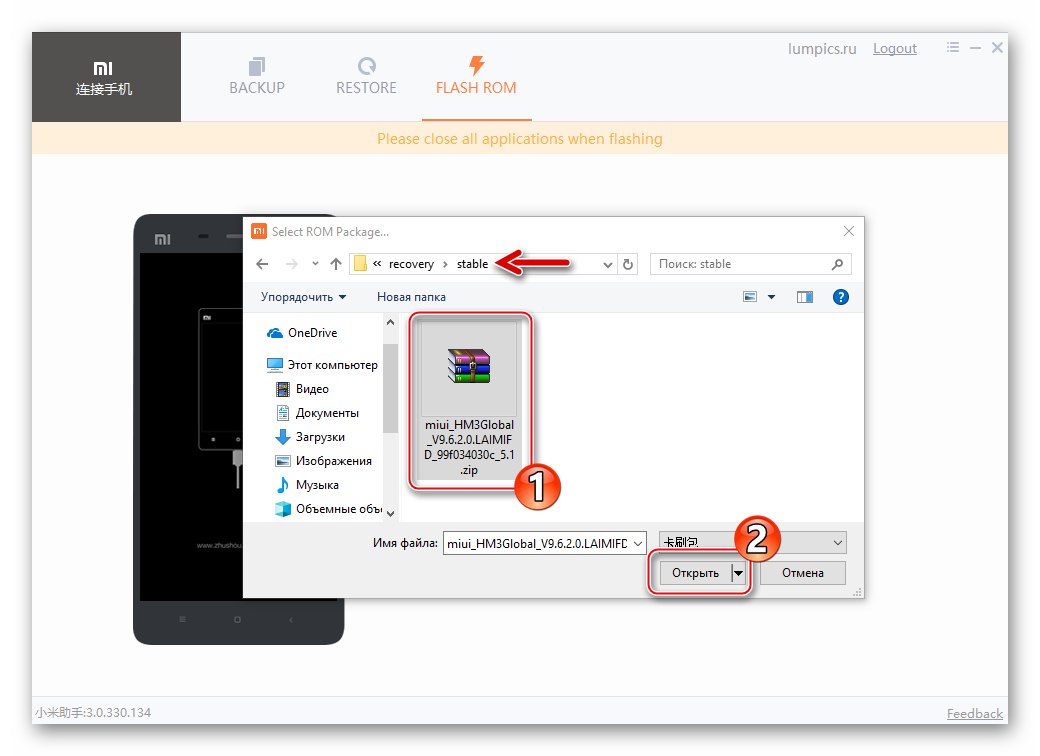This screenshot has width=1040, height=756.
Task: Go back in the file dialog
Action: pyautogui.click(x=263, y=264)
